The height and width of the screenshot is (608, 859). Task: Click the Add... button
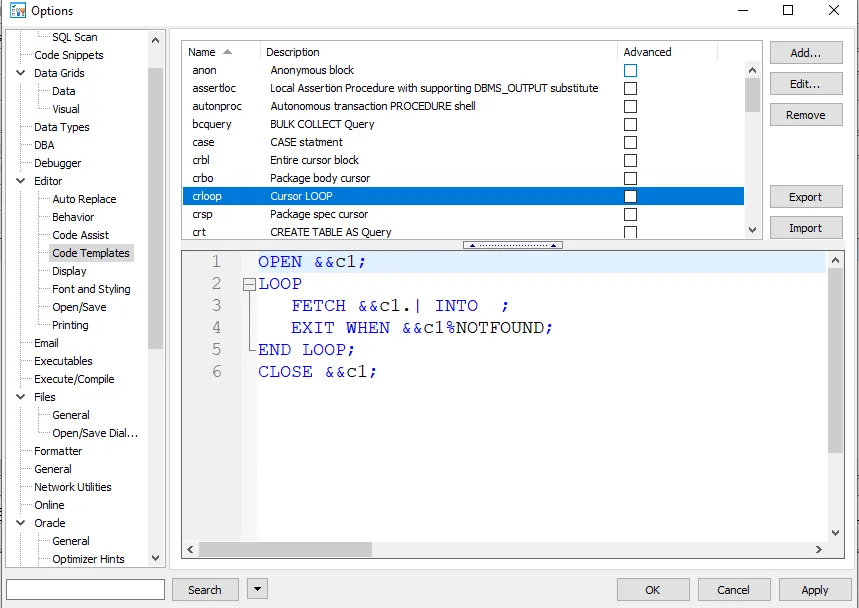point(805,53)
